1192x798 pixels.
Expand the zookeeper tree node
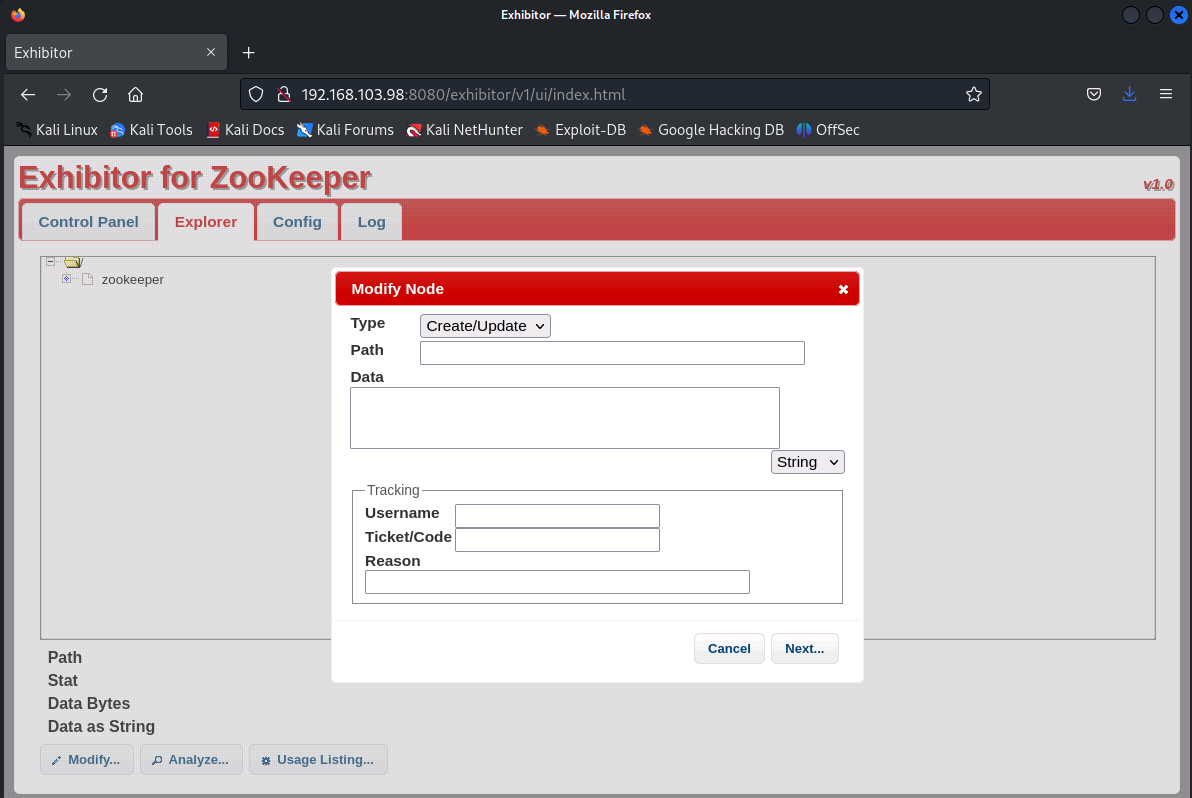67,279
